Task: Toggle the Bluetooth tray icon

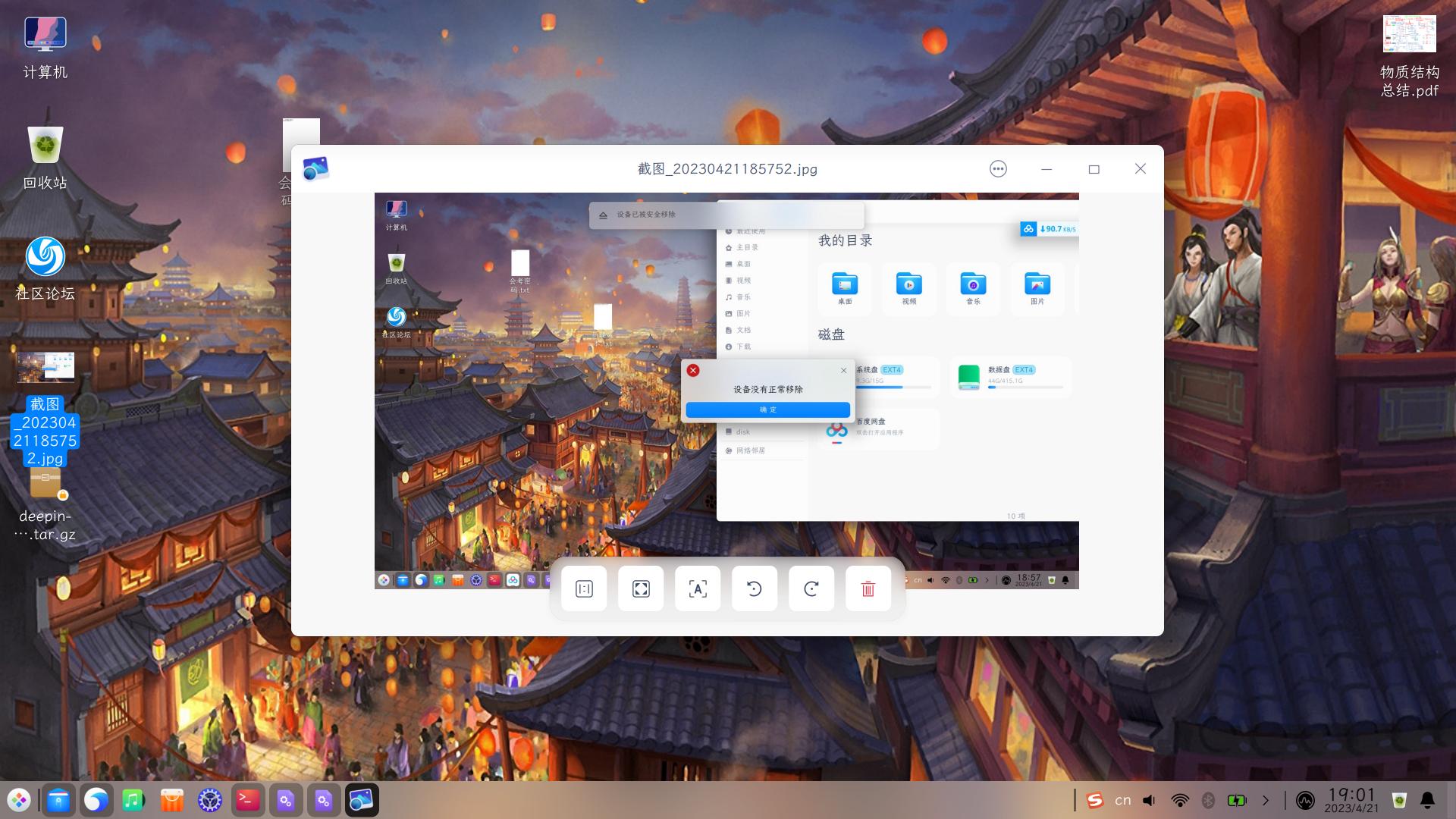Action: tap(1209, 800)
